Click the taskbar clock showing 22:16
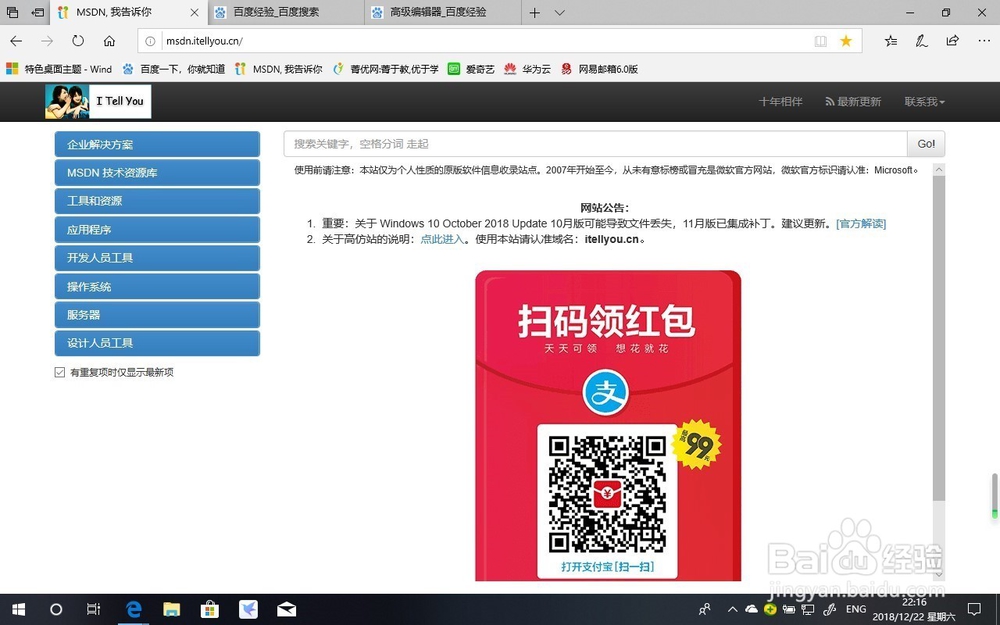1000x625 pixels. click(914, 609)
